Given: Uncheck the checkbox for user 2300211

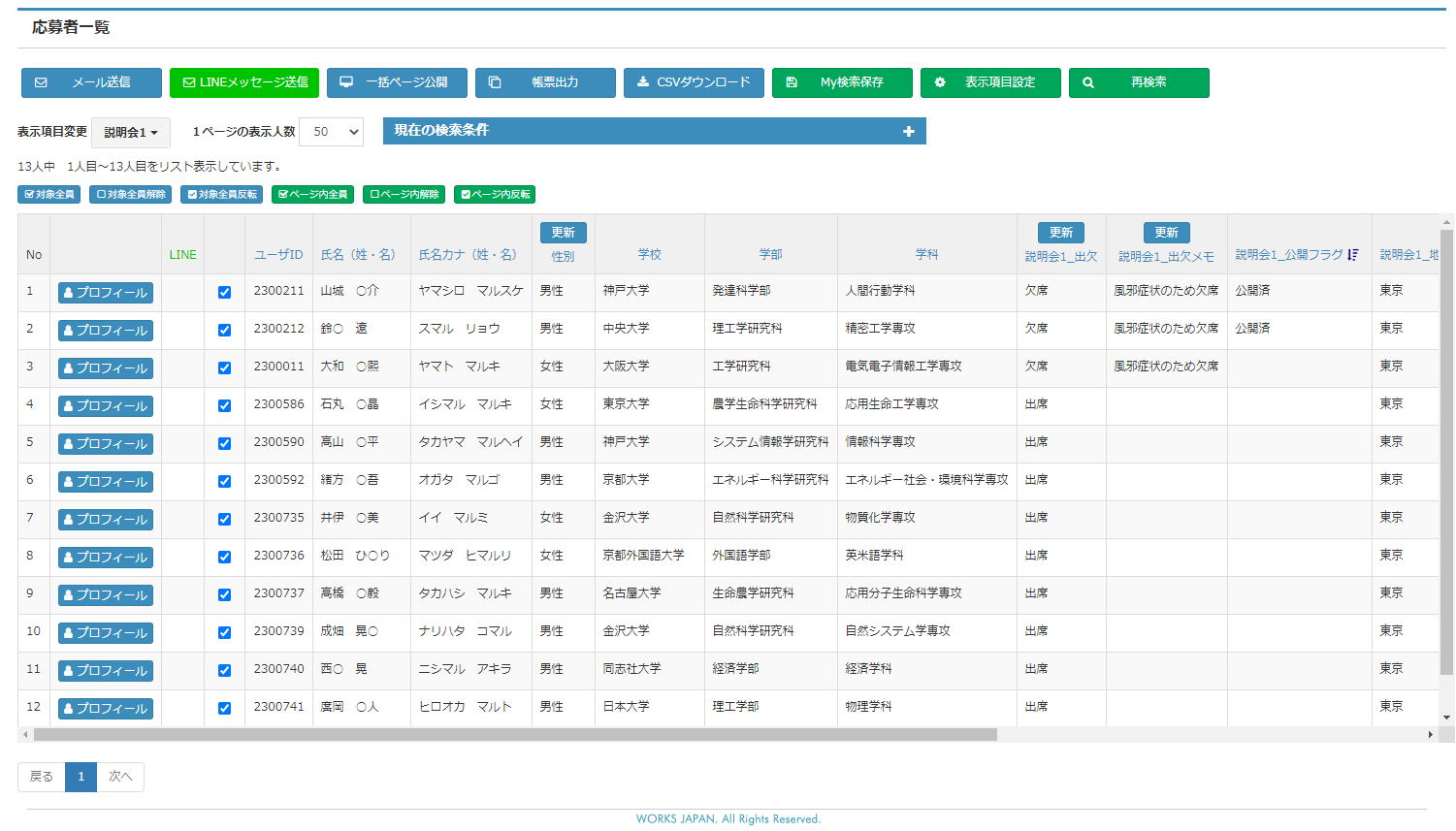Looking at the screenshot, I should coord(224,292).
